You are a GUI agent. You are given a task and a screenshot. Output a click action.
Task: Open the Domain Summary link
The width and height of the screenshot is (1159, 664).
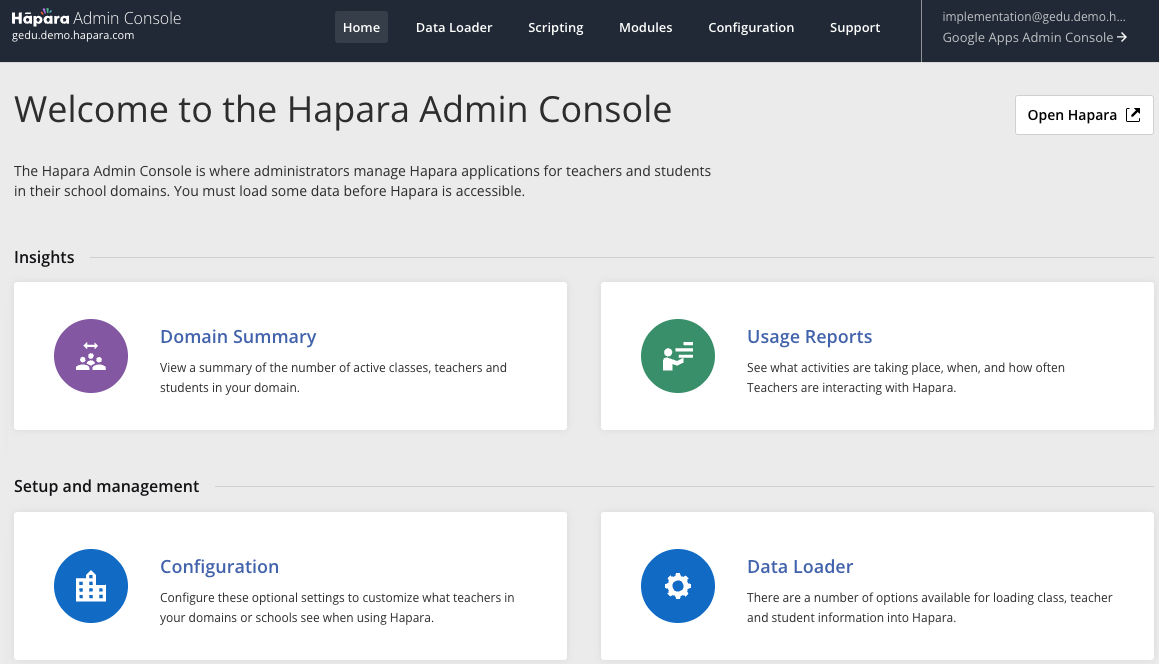[238, 336]
